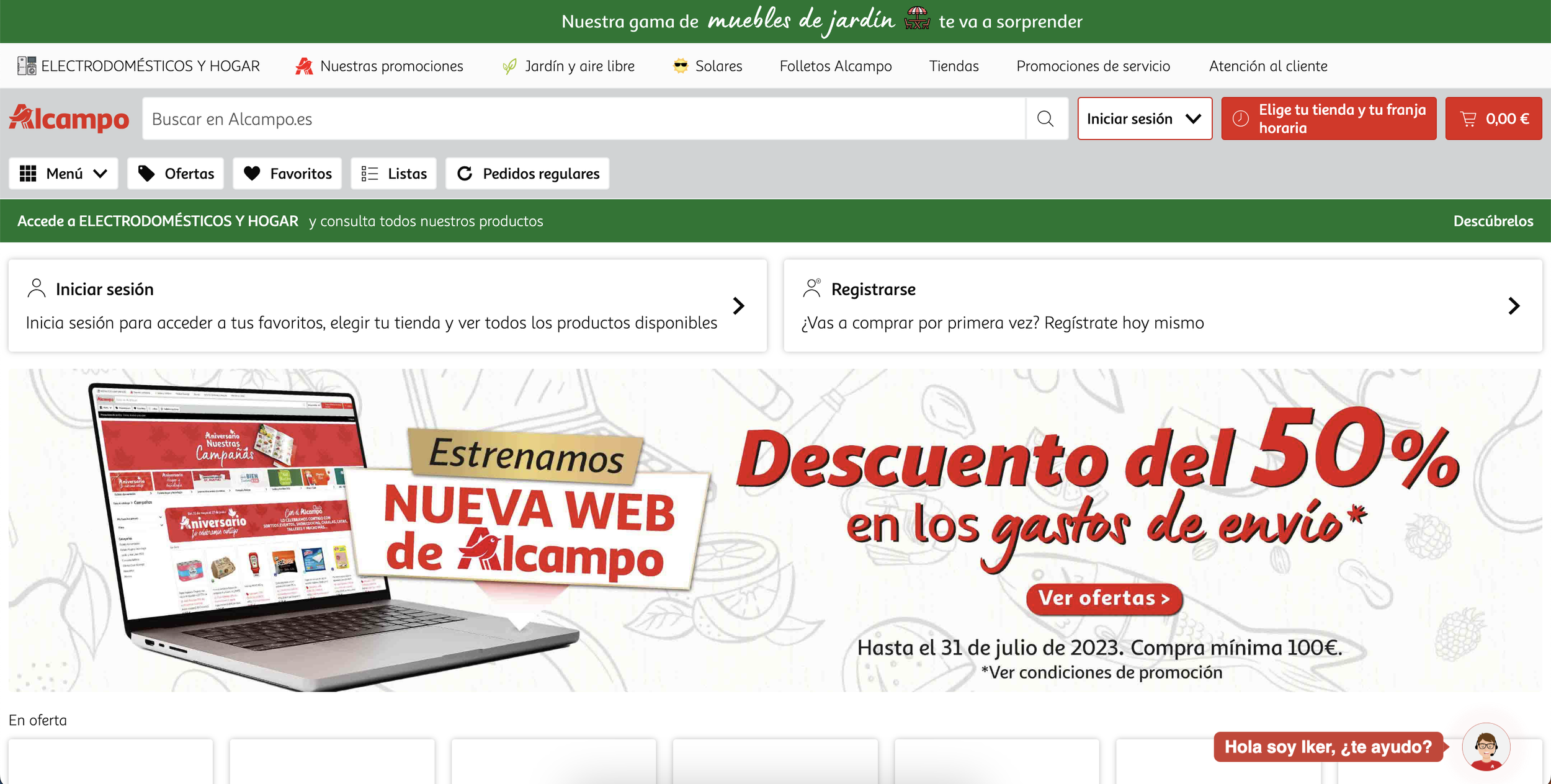This screenshot has width=1551, height=784.
Task: Click the chevron on the Registrarse card
Action: click(1514, 306)
